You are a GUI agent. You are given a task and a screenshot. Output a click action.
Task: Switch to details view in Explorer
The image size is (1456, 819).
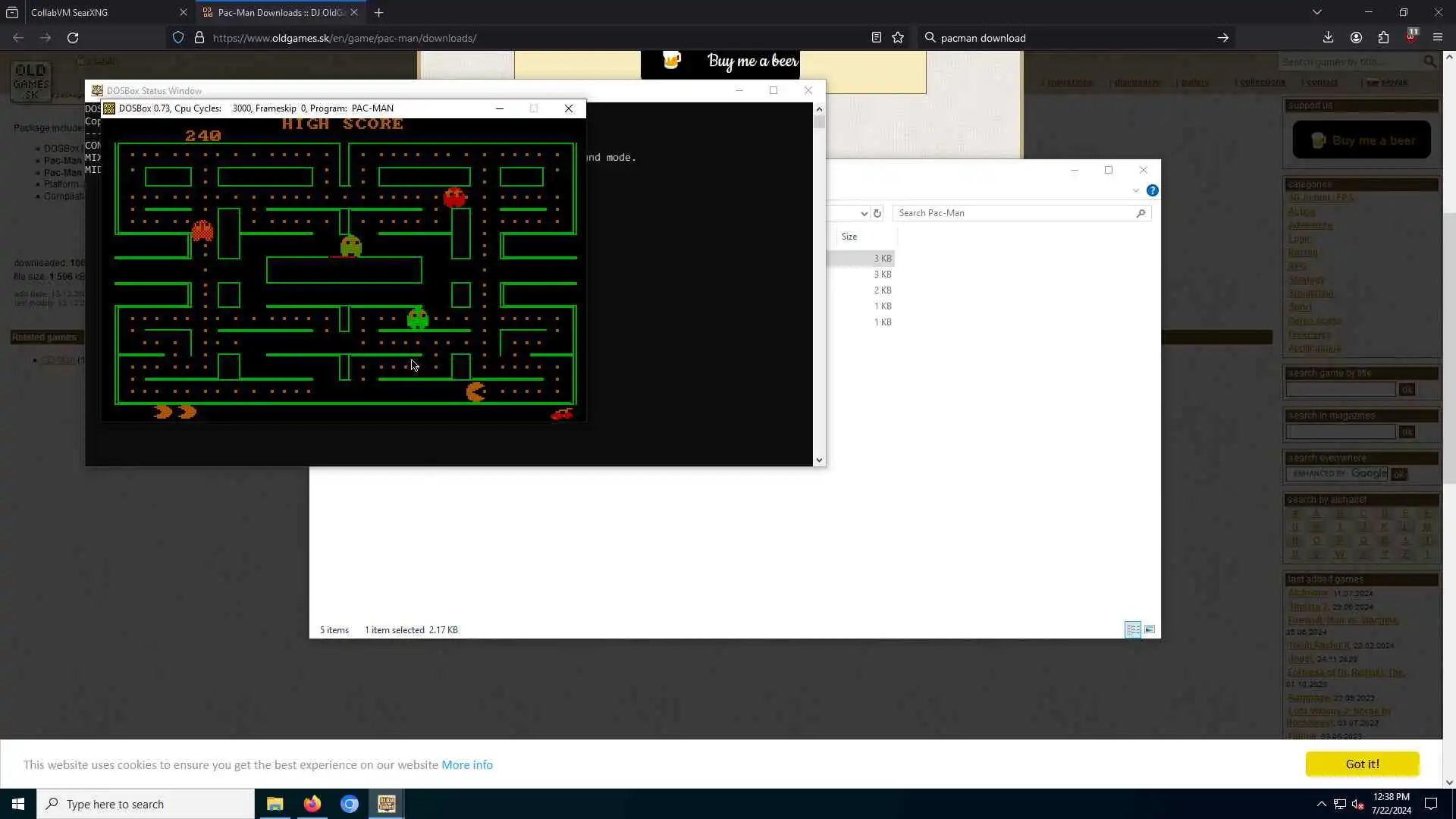(1132, 629)
